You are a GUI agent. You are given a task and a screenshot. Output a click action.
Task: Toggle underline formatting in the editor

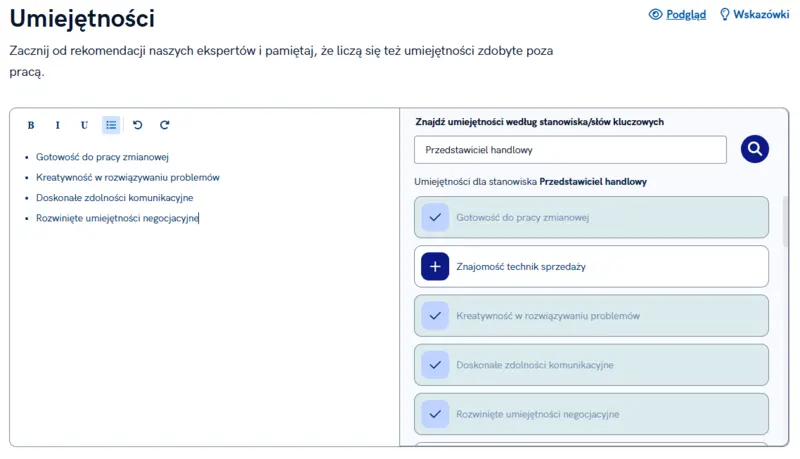[84, 125]
